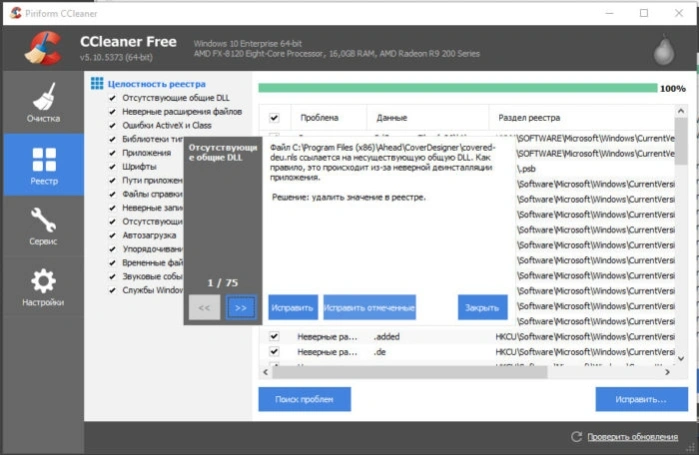699x455 pixels.
Task: Toggle Шрифты checkbox
Action: (112, 167)
